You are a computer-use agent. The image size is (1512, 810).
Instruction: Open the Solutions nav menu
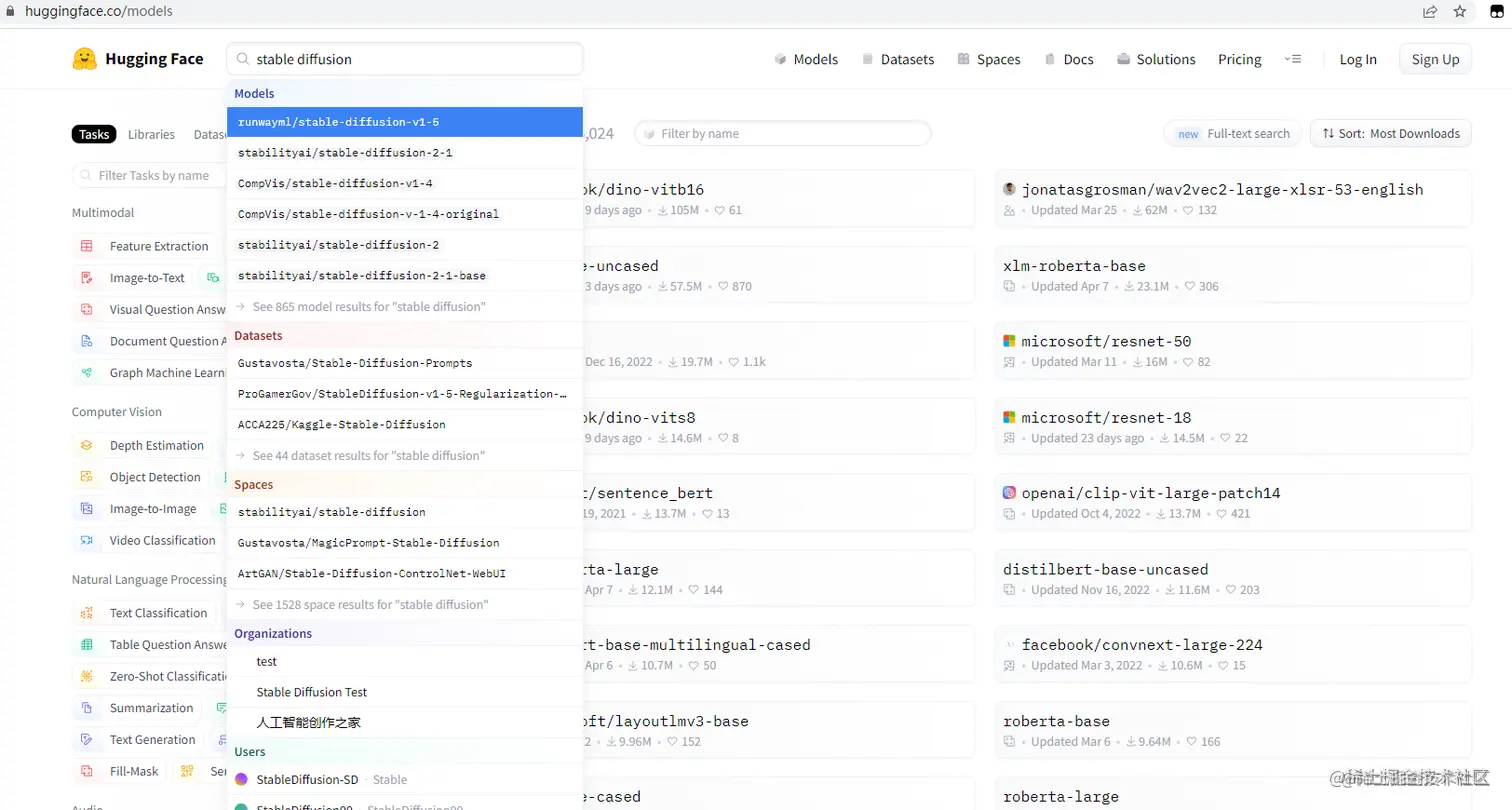1156,59
